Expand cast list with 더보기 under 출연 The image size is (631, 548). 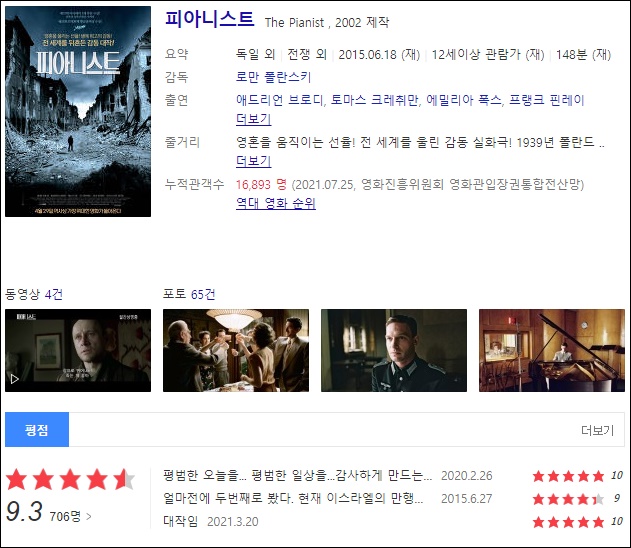(x=253, y=119)
